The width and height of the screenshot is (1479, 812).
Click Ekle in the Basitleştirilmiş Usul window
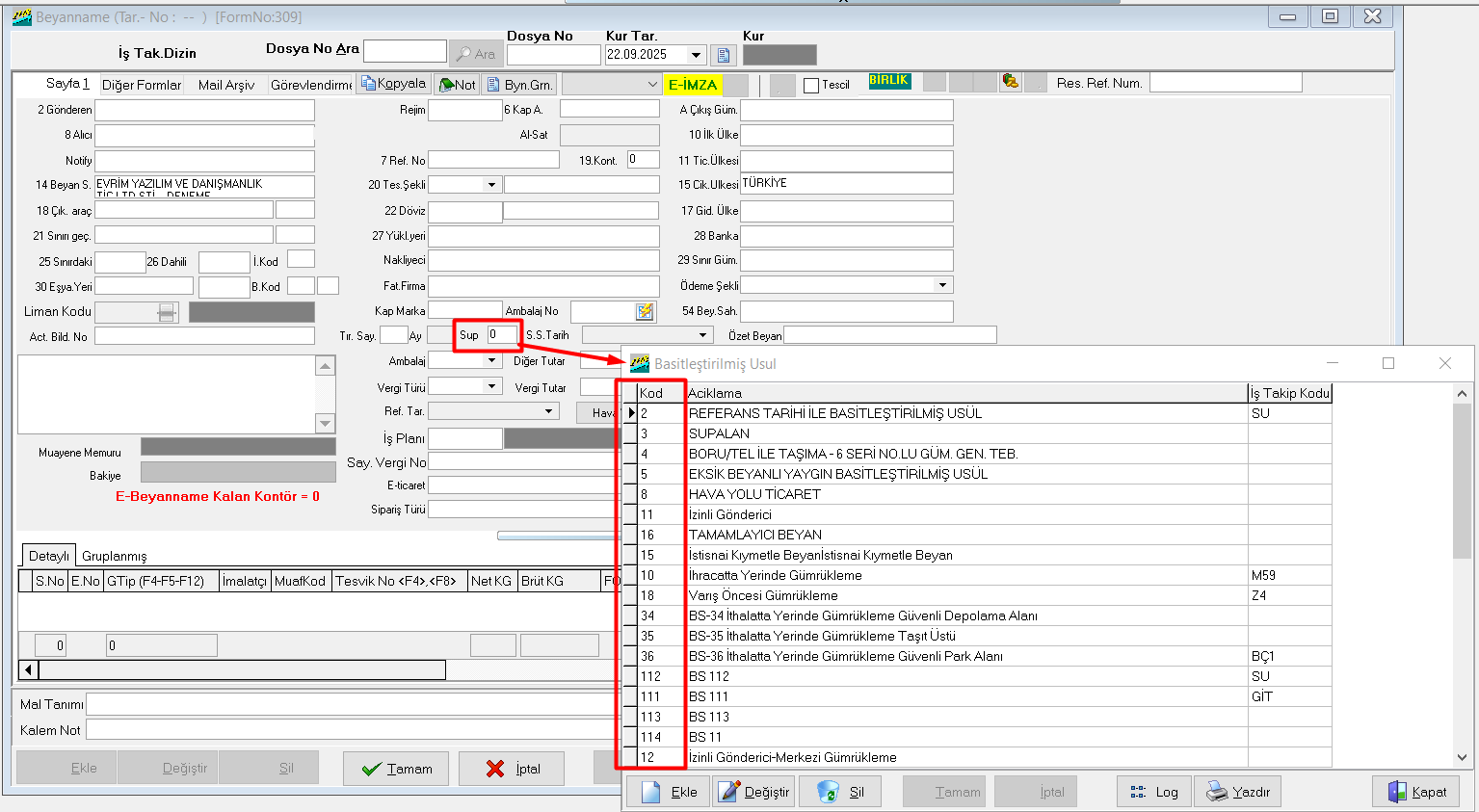click(x=670, y=792)
